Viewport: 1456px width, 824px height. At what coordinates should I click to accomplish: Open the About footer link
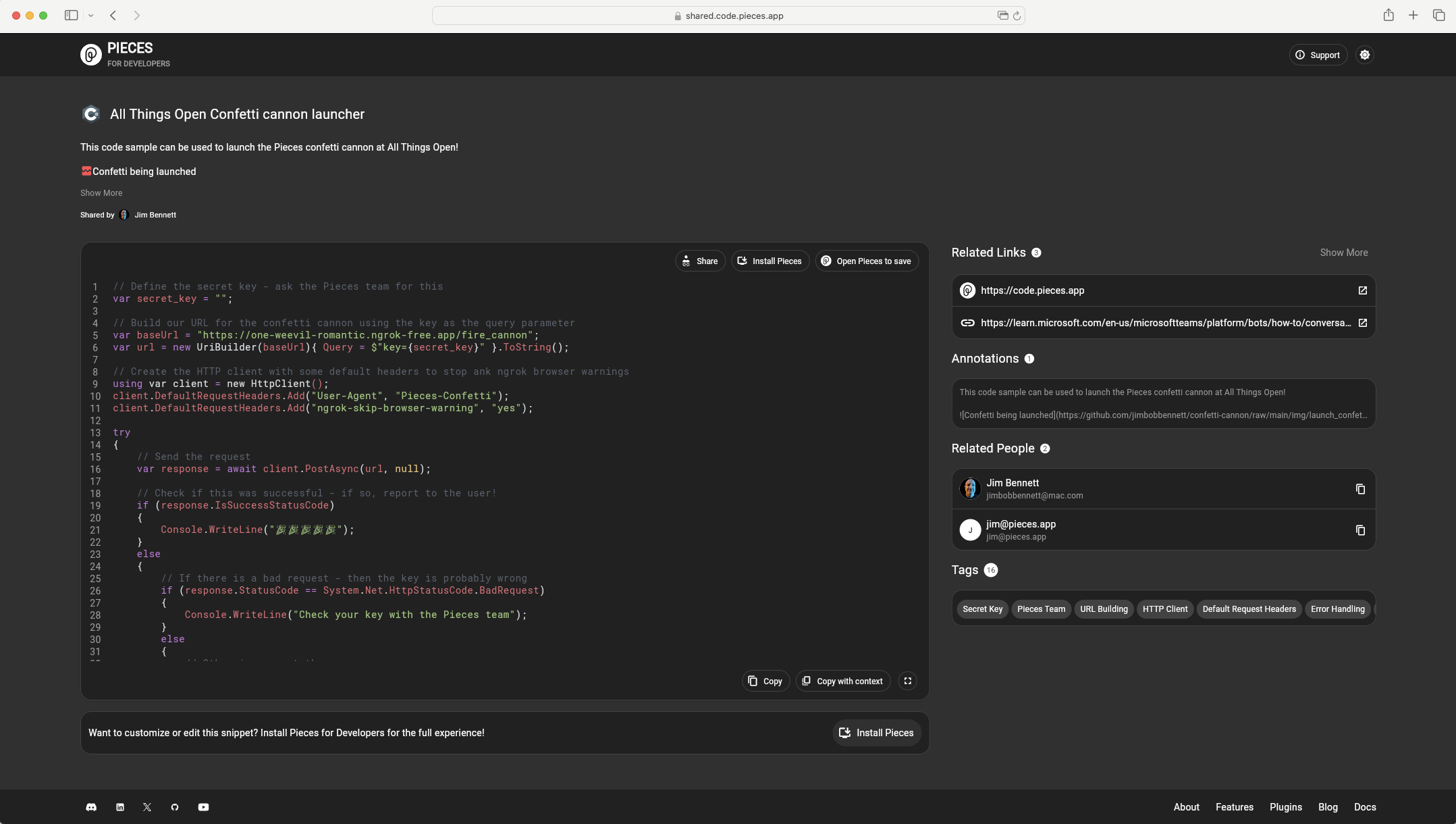pyautogui.click(x=1186, y=807)
